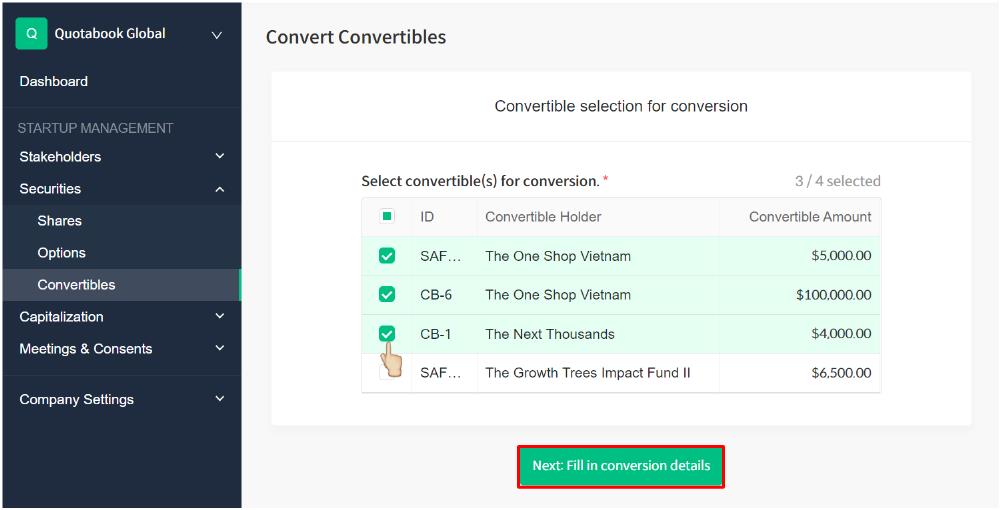
Task: Expand Meetings & Consents chevron
Action: (x=220, y=349)
